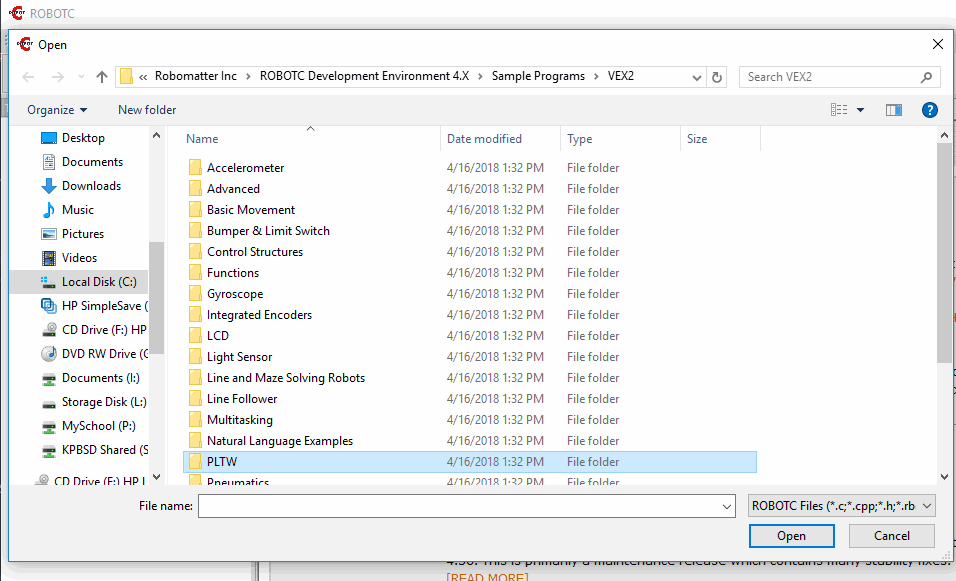Click the Open button

pyautogui.click(x=791, y=536)
